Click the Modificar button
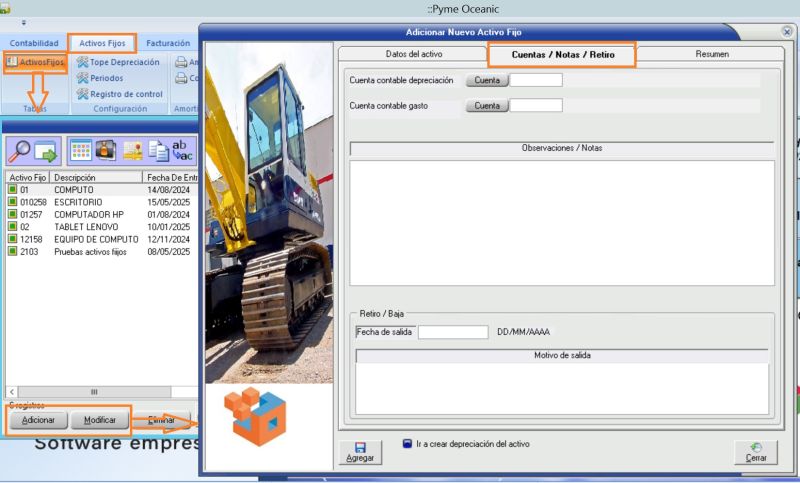This screenshot has width=800, height=483. tap(100, 420)
